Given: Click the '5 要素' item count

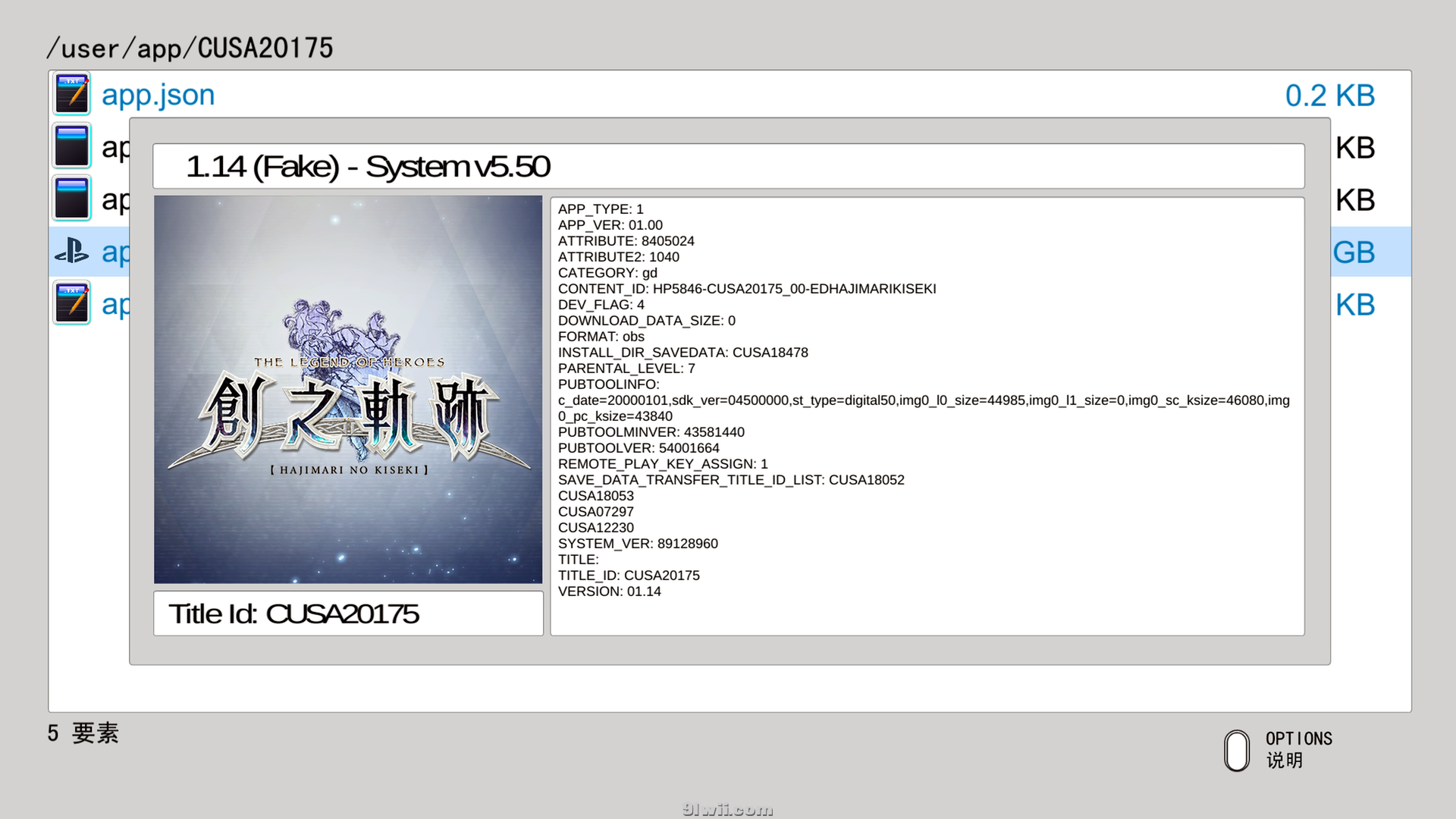Looking at the screenshot, I should pos(83,733).
